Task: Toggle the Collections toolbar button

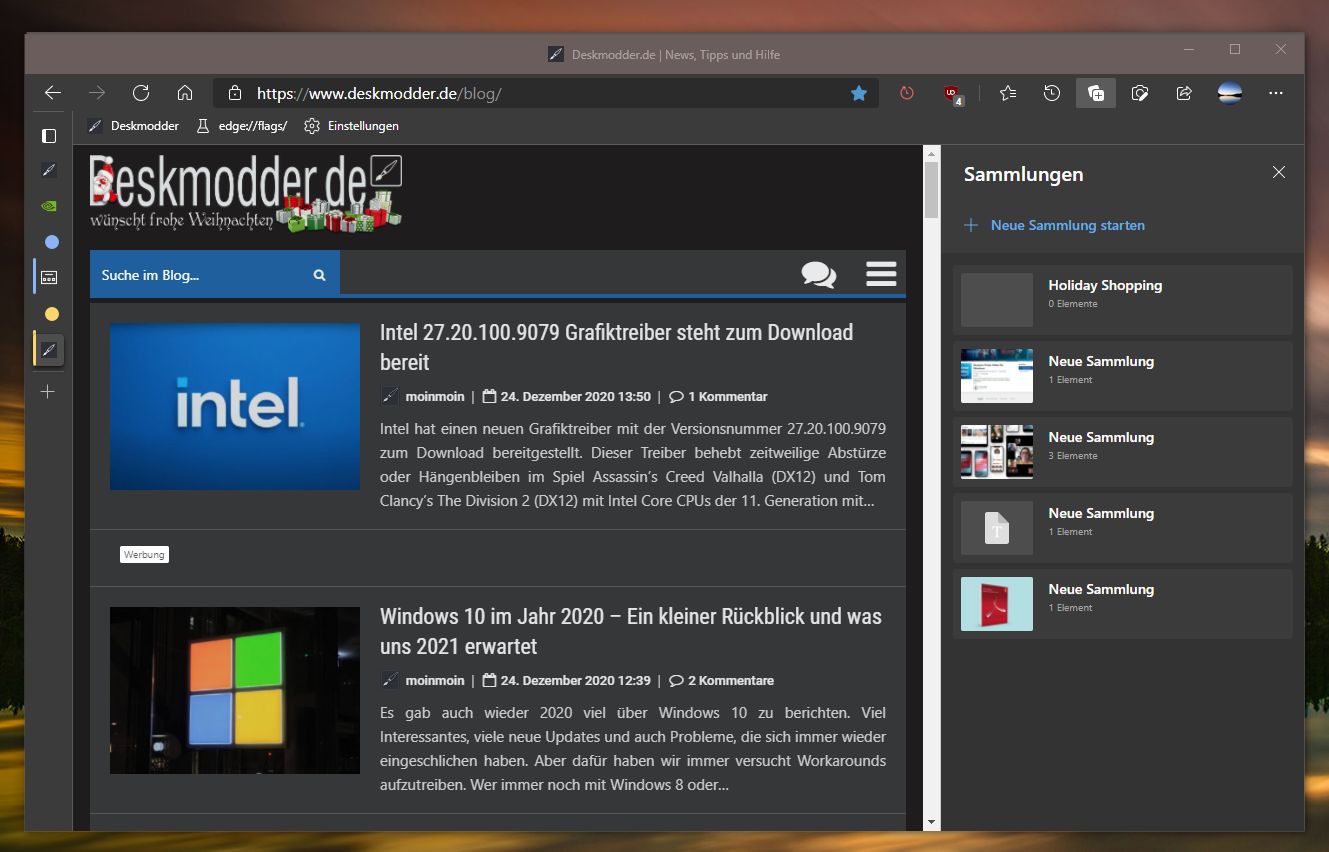Action: tap(1096, 93)
